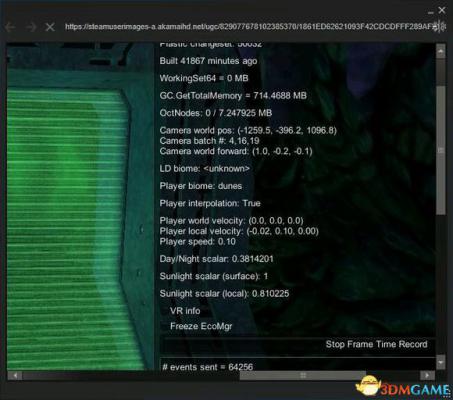Click the forward navigation arrow
The width and height of the screenshot is (453, 400).
tap(31, 27)
